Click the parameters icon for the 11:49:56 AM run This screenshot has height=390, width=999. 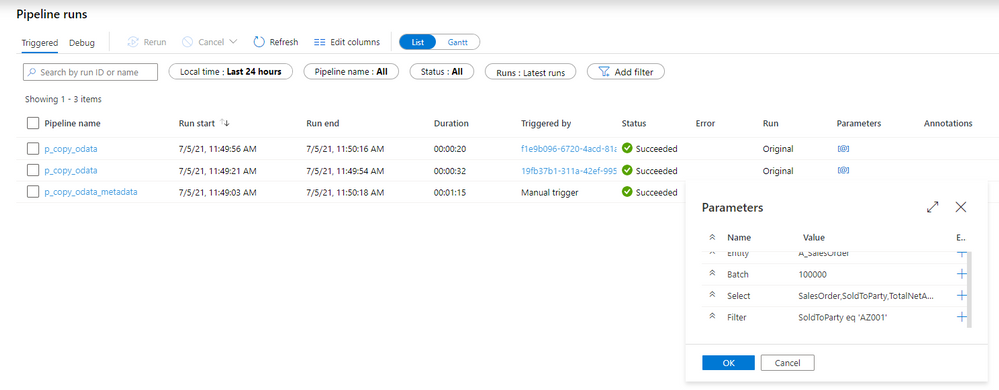(843, 148)
